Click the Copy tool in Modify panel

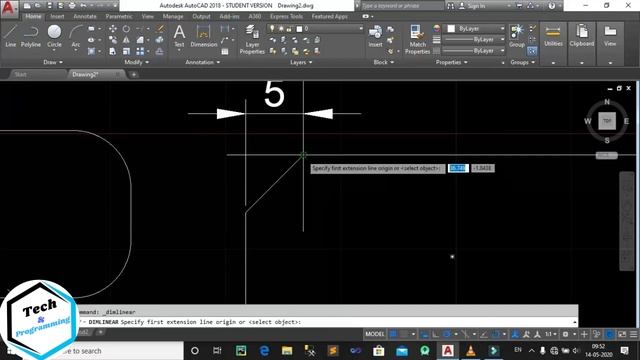[x=113, y=40]
